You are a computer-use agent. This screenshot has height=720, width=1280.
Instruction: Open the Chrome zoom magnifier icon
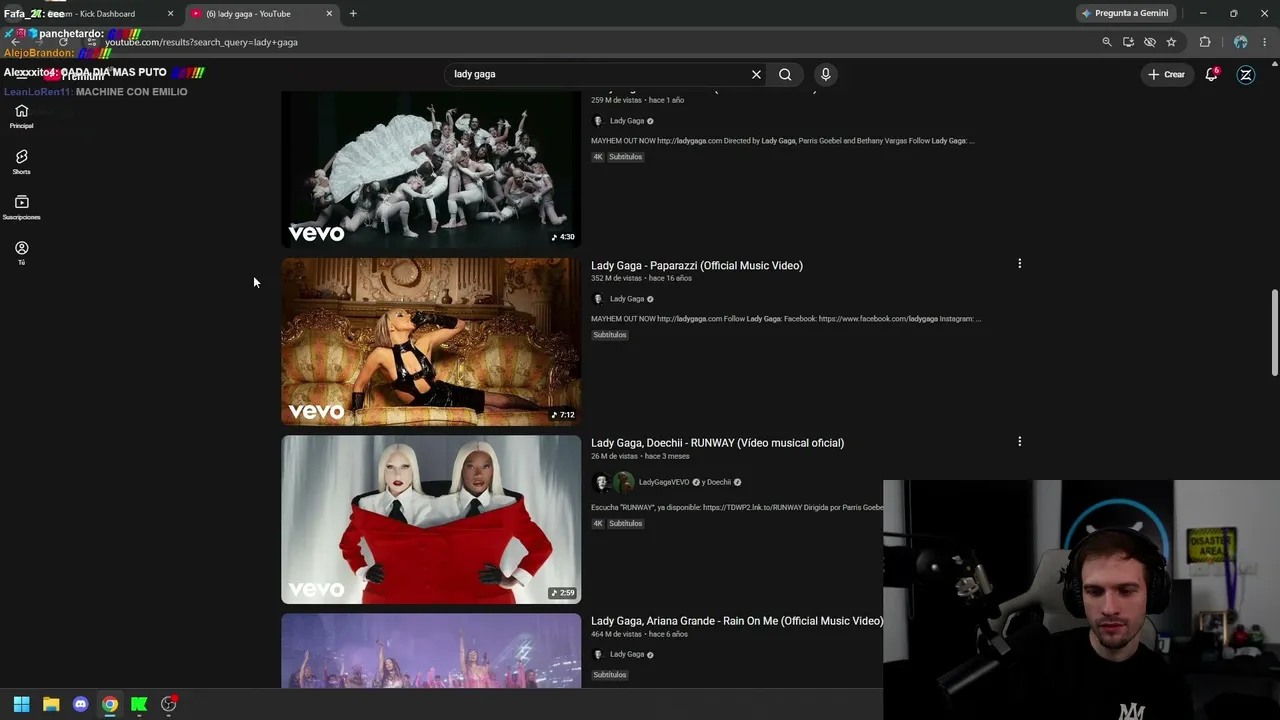(1107, 42)
